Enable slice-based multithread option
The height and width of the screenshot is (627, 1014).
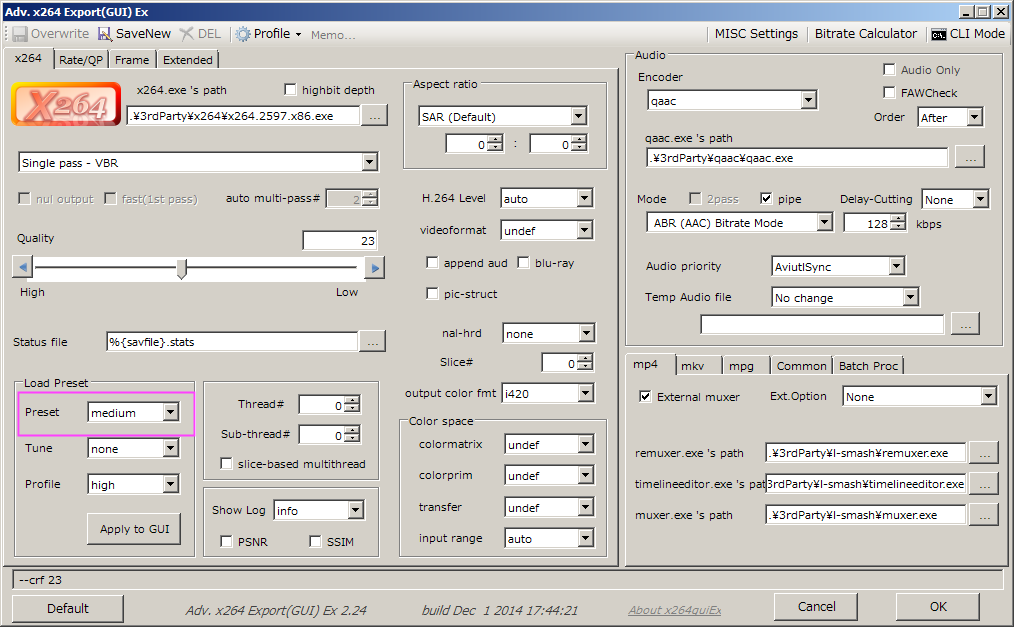coord(226,463)
